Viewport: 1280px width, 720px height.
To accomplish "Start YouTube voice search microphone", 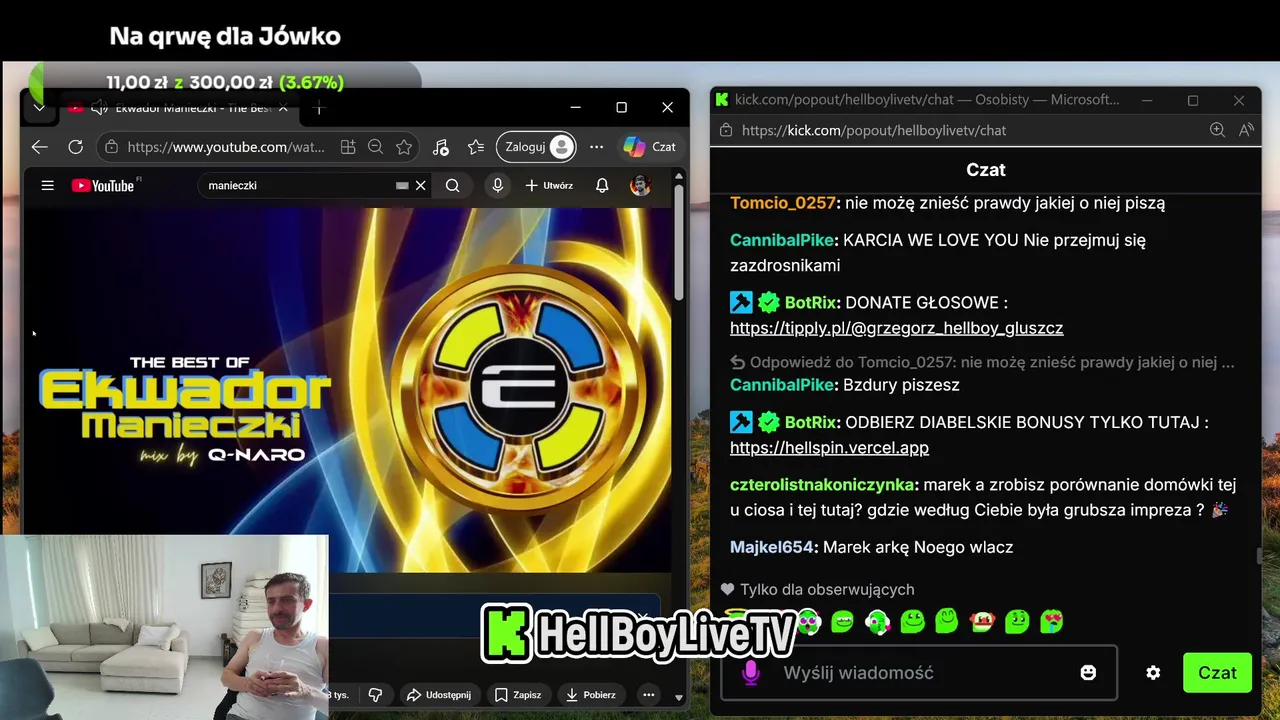I will point(497,185).
